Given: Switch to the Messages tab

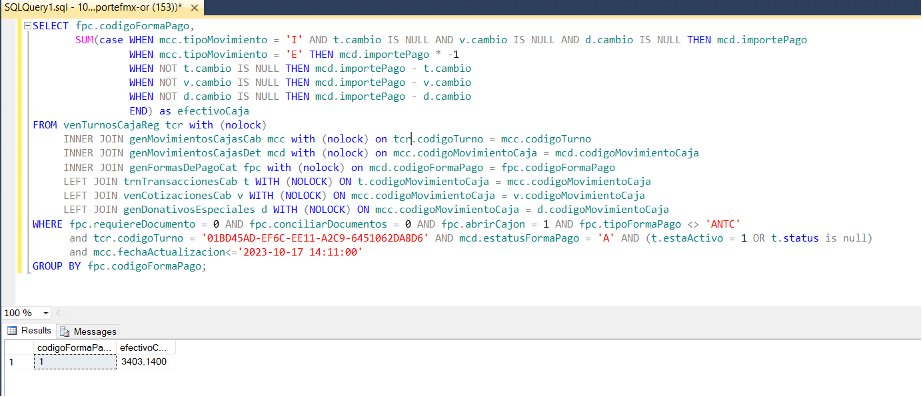Looking at the screenshot, I should point(88,331).
